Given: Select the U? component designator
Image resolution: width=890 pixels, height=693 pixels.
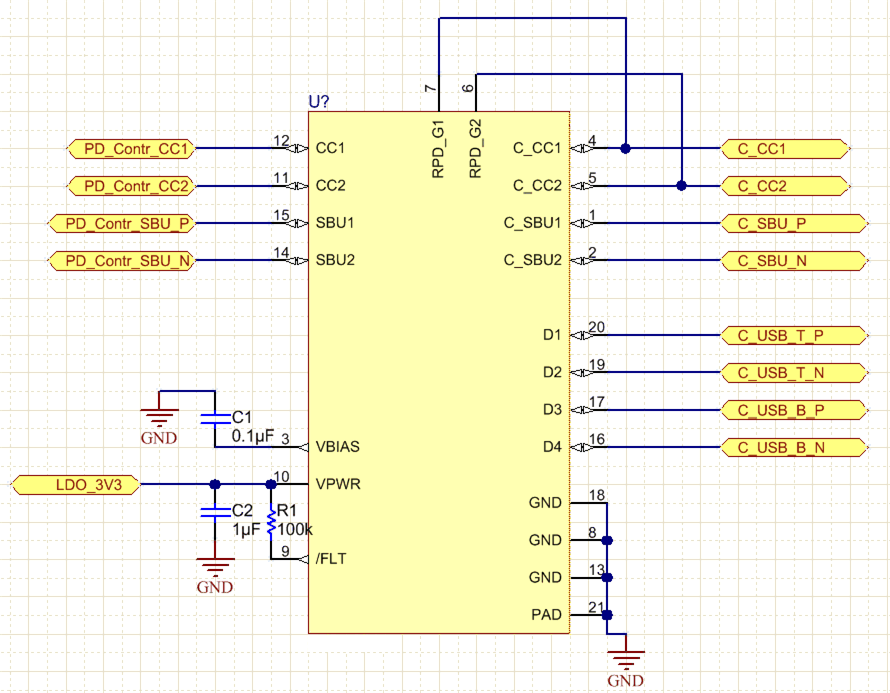Looking at the screenshot, I should tap(316, 101).
